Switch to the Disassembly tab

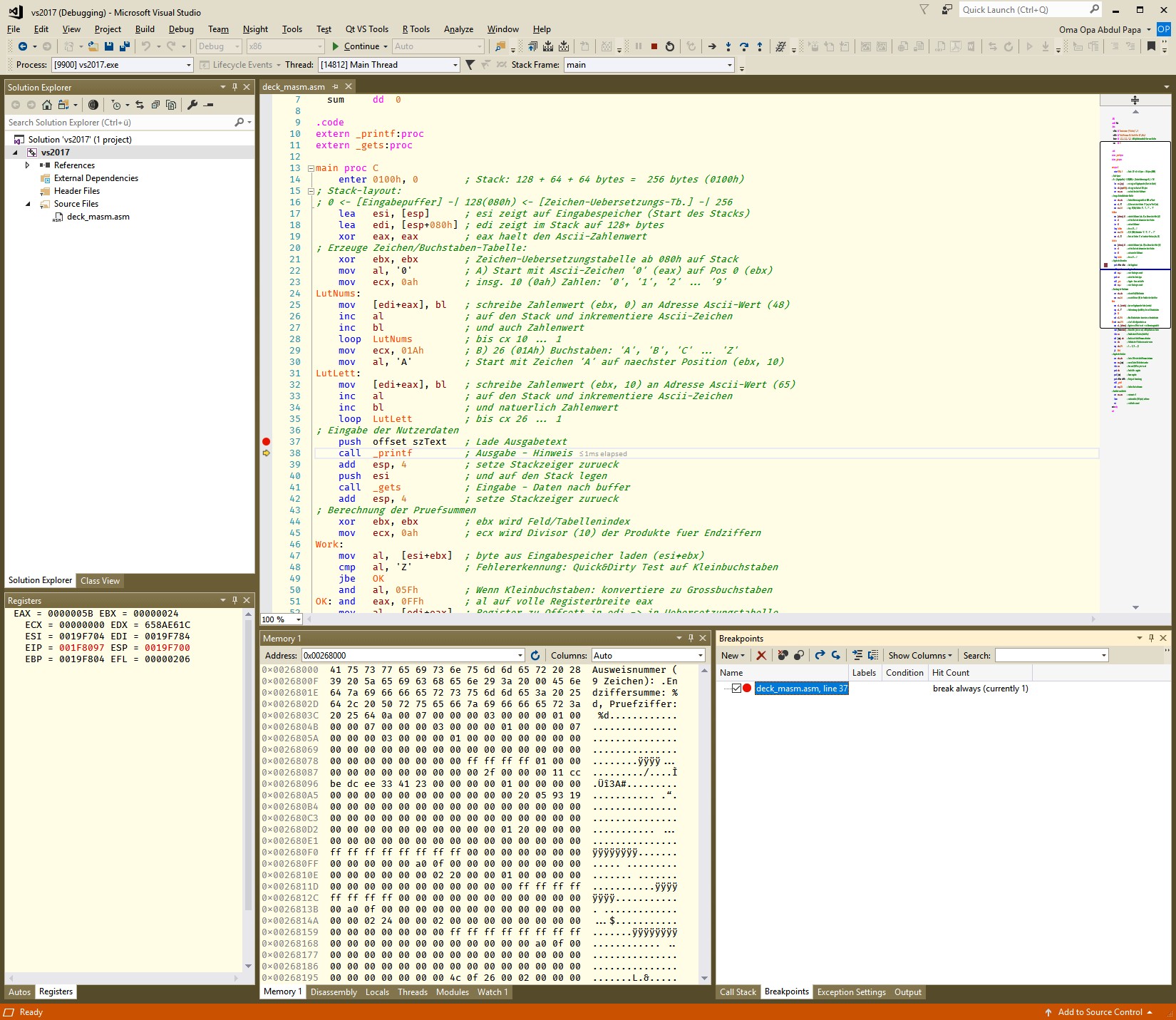334,991
